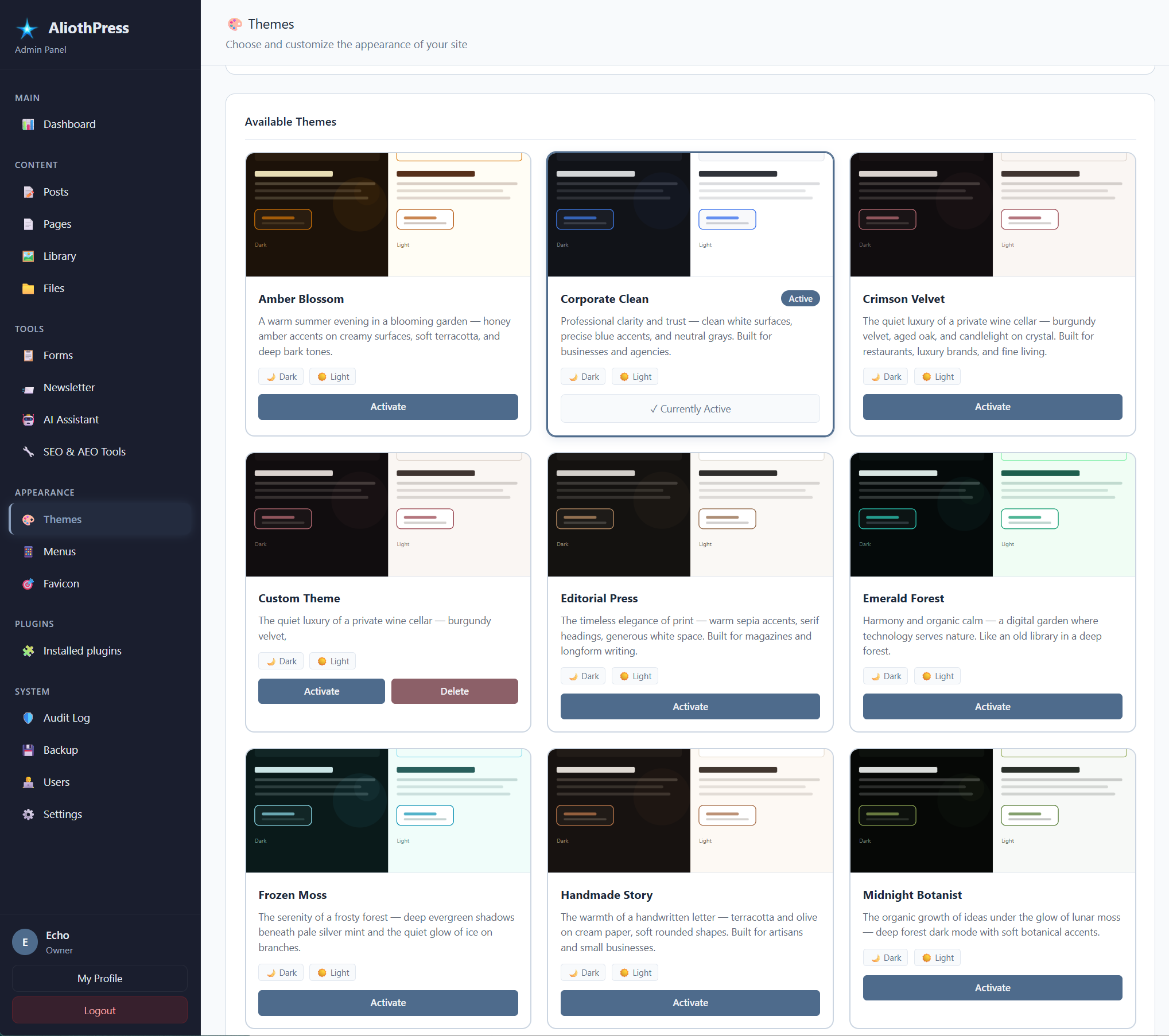This screenshot has height=1036, width=1169.
Task: Click Emerald Forest light preview thumbnail
Action: click(1064, 515)
